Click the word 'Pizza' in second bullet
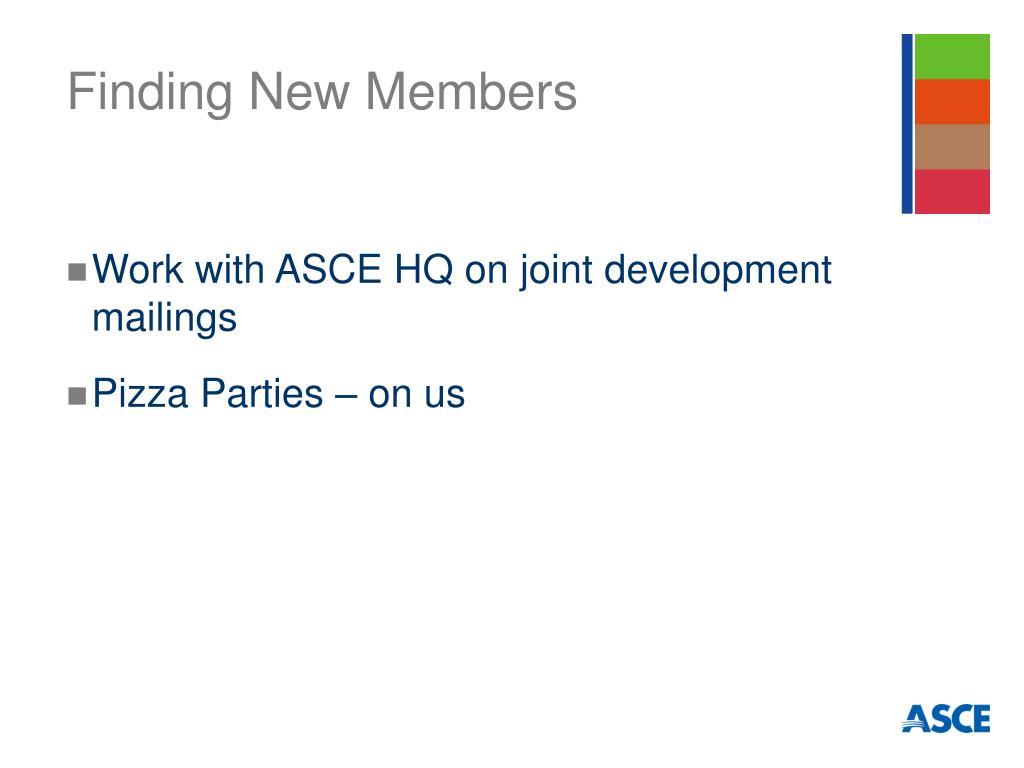1024x768 pixels. (x=140, y=393)
